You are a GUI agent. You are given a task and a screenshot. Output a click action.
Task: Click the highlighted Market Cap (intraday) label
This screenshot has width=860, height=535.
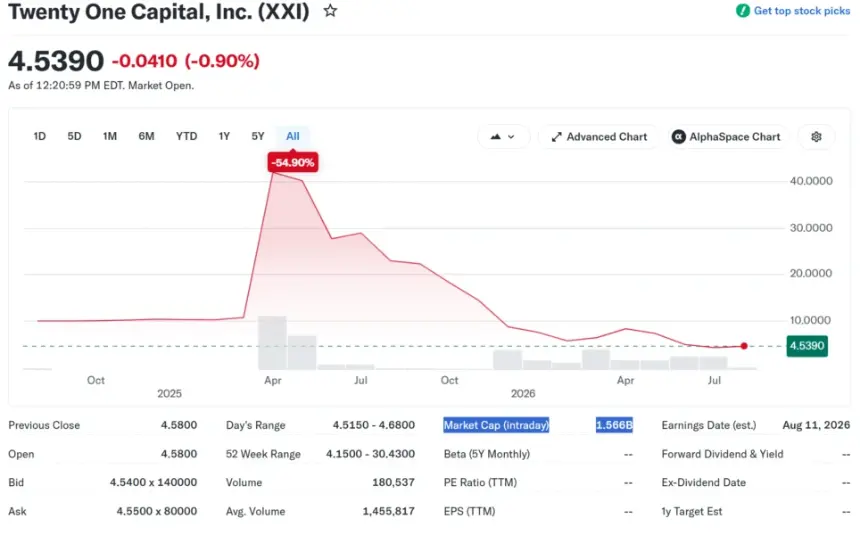[x=496, y=425]
